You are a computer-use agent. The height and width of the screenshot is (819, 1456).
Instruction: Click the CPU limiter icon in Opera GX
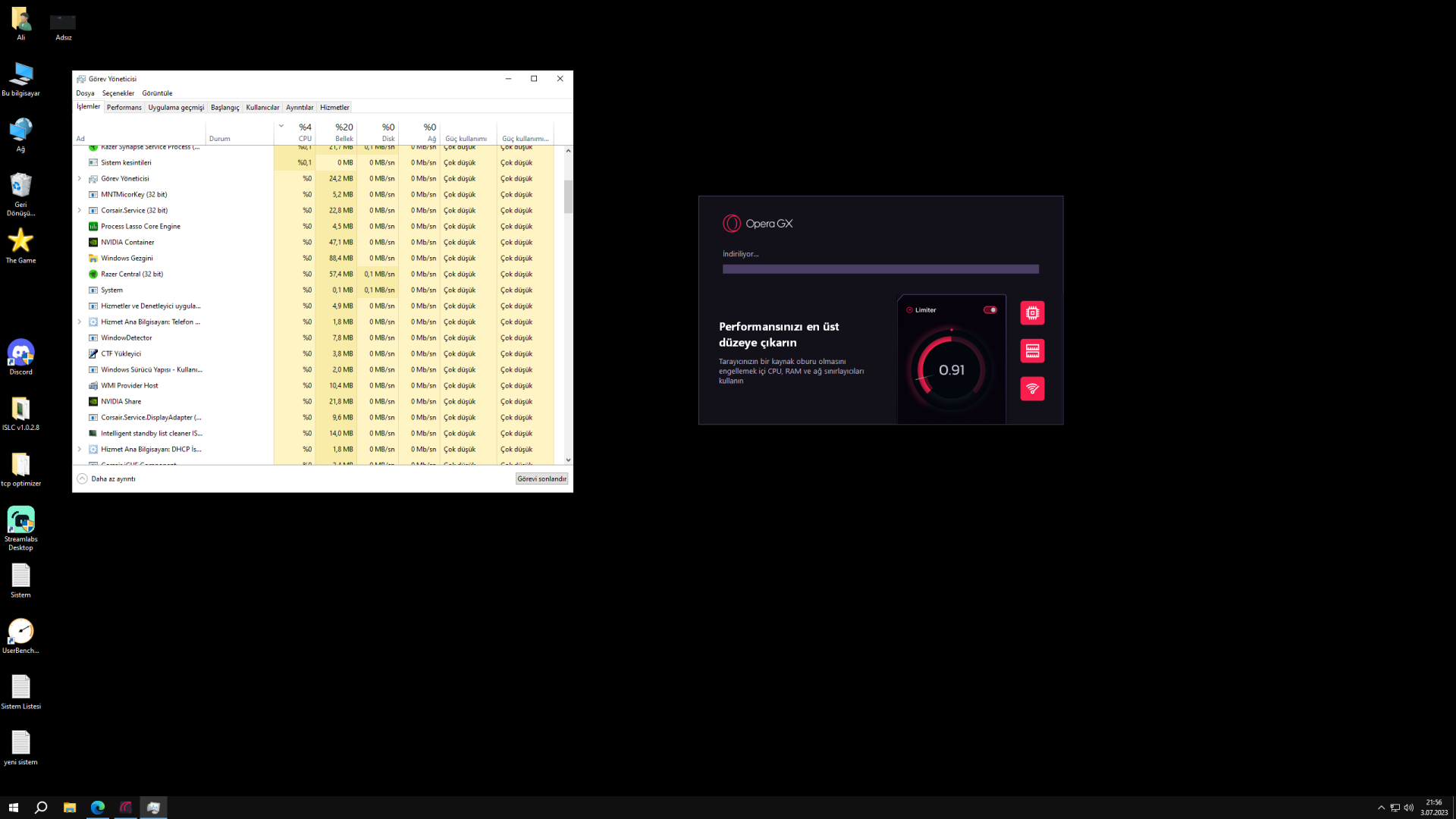(1032, 313)
